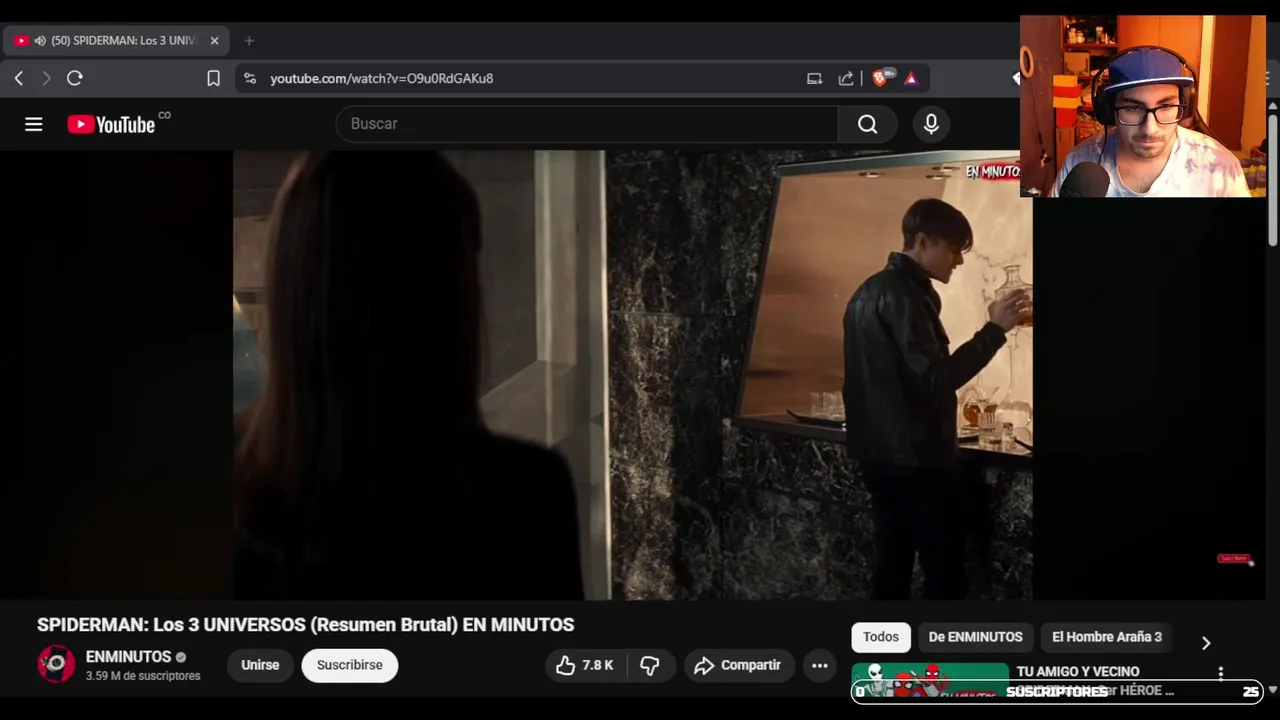This screenshot has height=720, width=1280.
Task: Mute tab via speaker icon on tab
Action: (40, 41)
